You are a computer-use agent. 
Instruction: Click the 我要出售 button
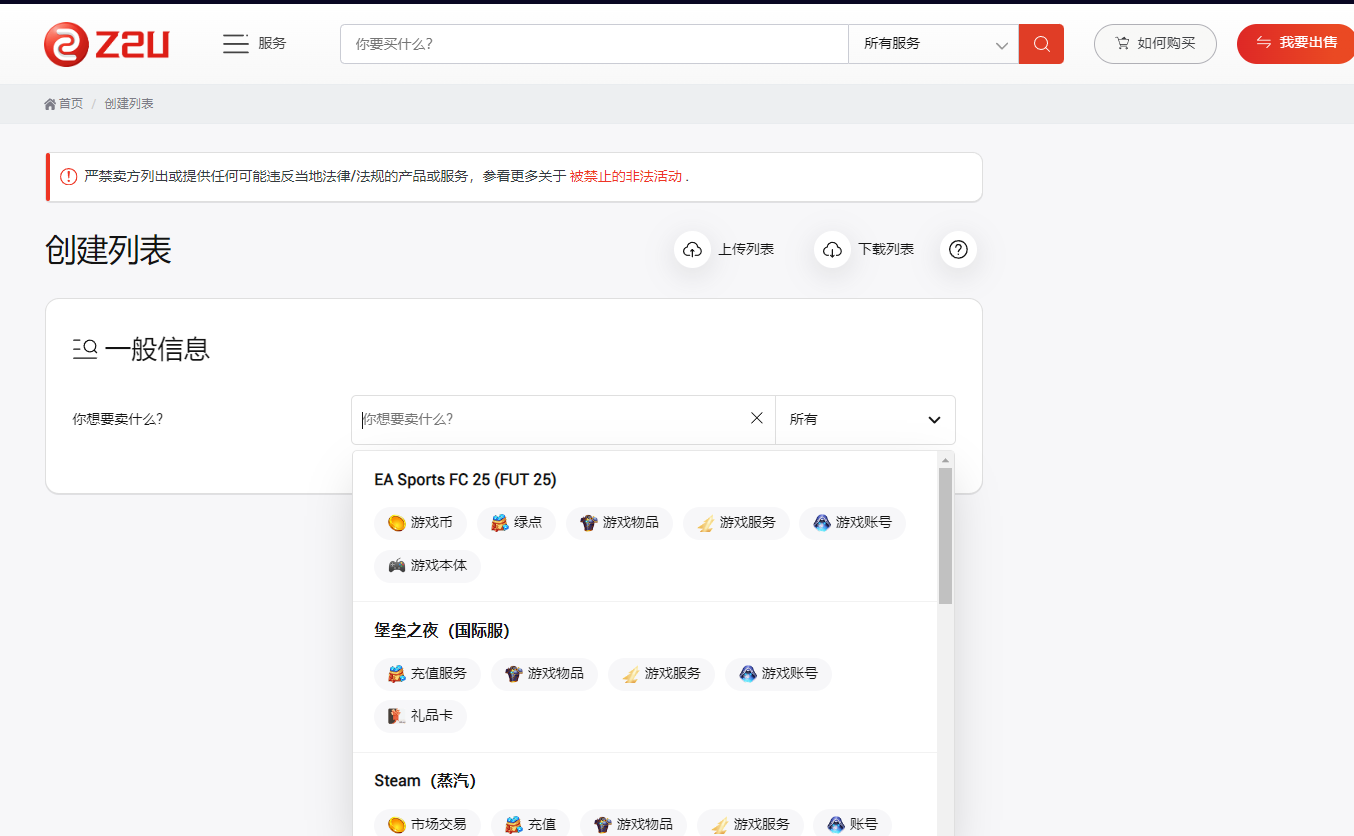point(1296,43)
